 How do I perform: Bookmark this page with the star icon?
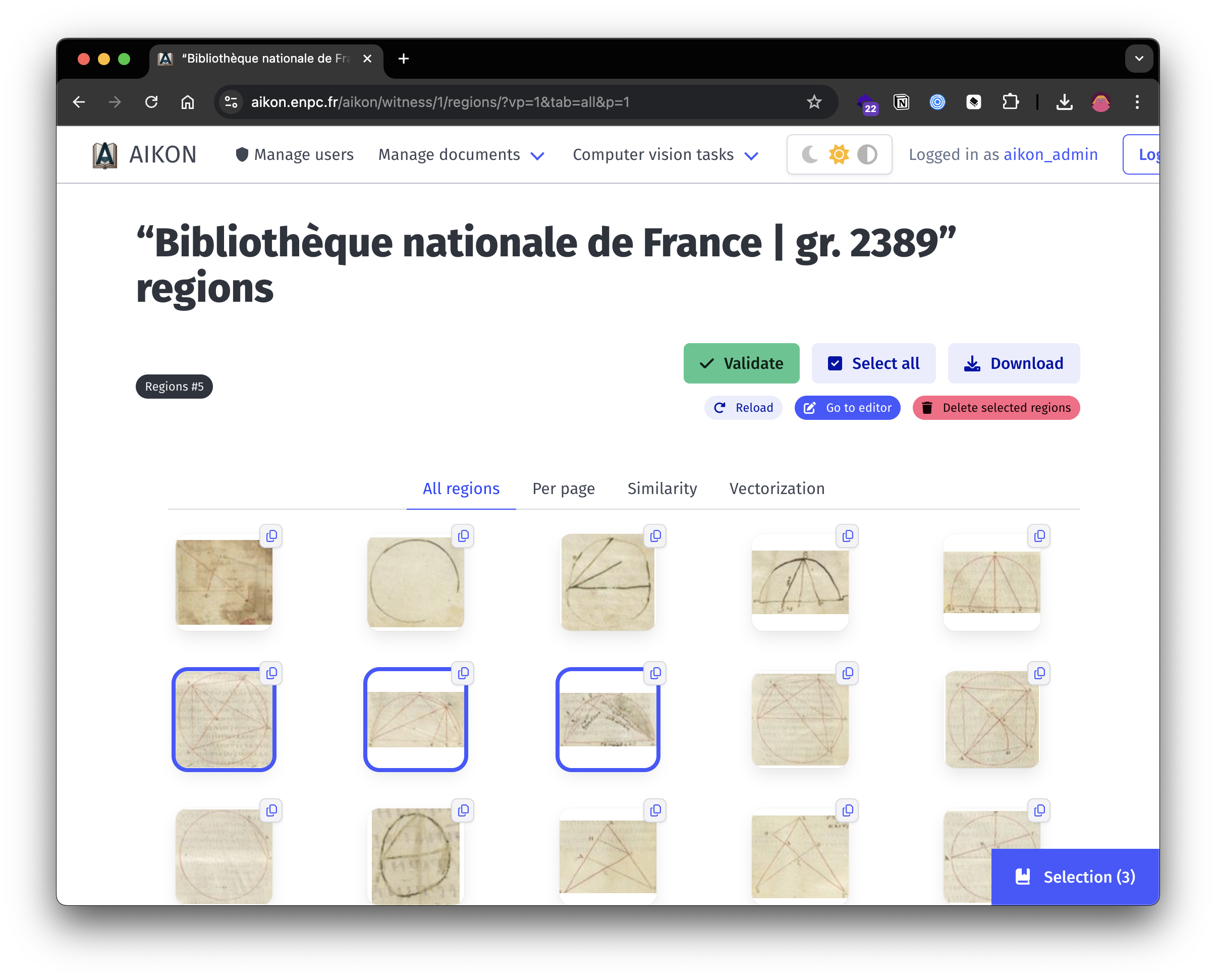click(x=813, y=102)
